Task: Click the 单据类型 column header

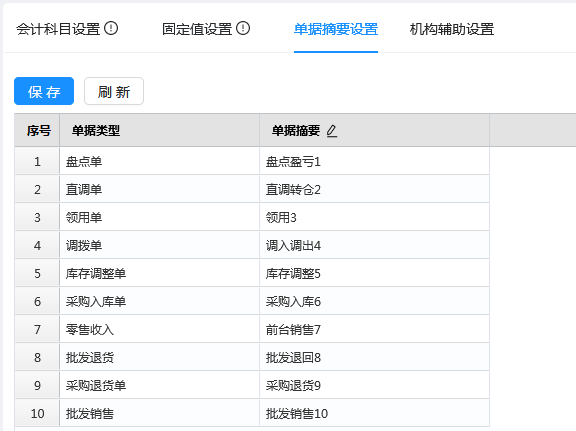Action: (x=159, y=130)
